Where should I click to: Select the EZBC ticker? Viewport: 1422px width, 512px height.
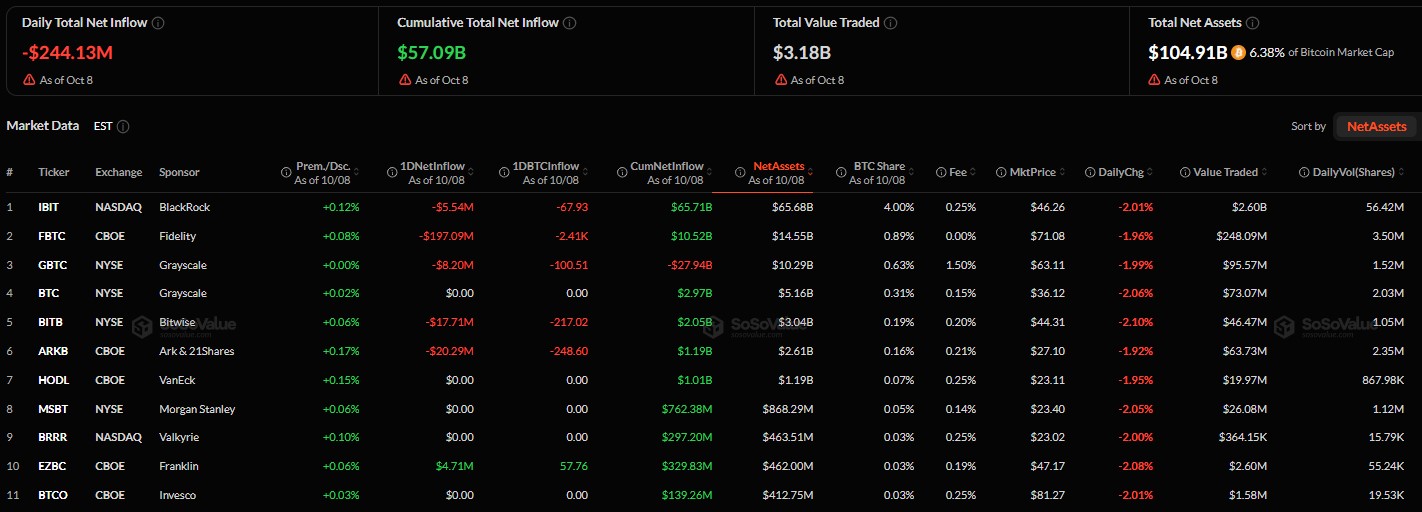tap(51, 466)
